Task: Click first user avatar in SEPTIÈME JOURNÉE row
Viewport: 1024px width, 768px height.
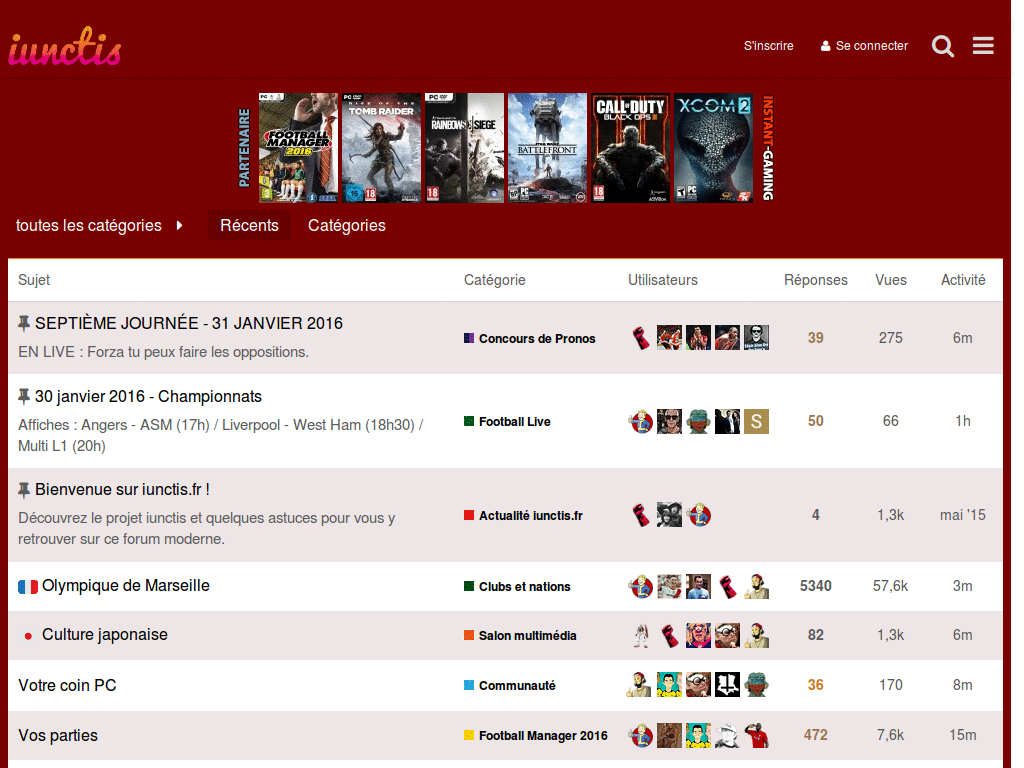Action: [641, 338]
